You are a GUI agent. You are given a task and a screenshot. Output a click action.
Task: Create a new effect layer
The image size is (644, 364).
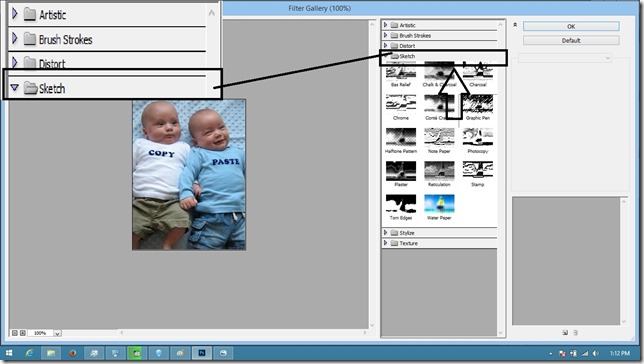click(565, 332)
